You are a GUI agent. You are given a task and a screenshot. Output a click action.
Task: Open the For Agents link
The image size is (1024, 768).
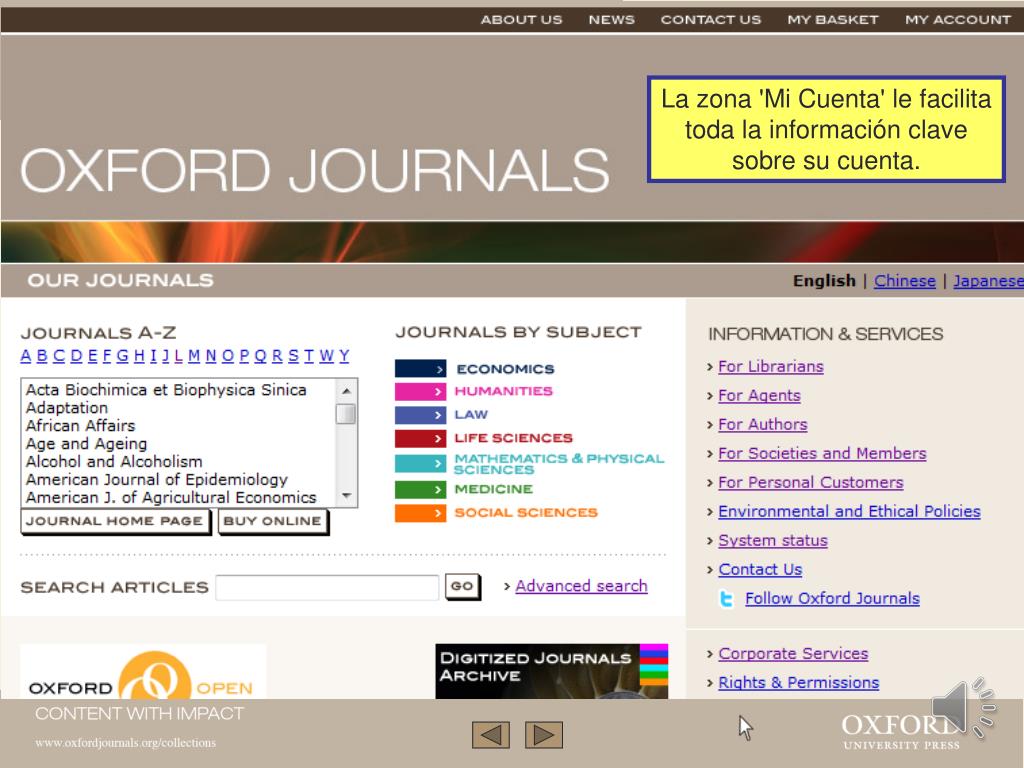(x=759, y=396)
